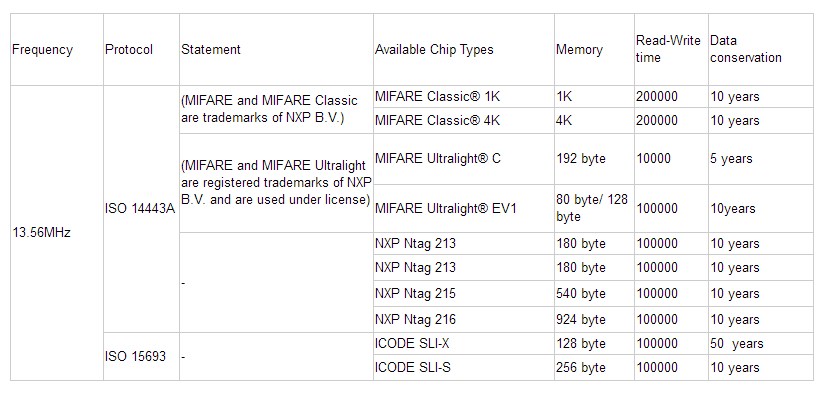Click the MIFARE Classic® 4K cell

pos(464,121)
